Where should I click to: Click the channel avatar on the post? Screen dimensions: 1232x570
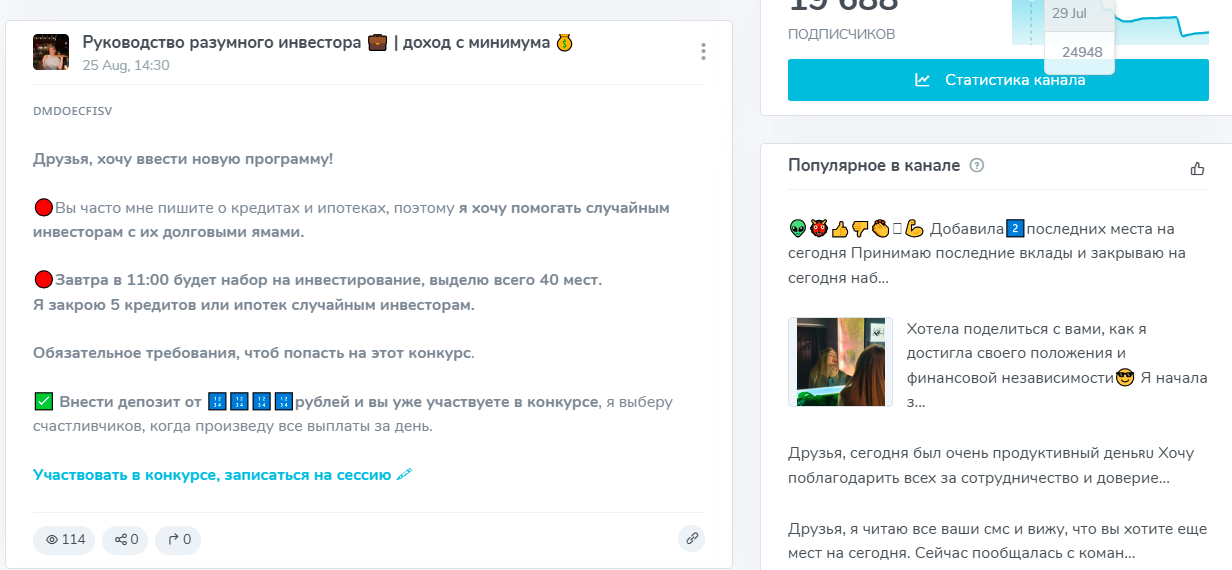(x=51, y=52)
